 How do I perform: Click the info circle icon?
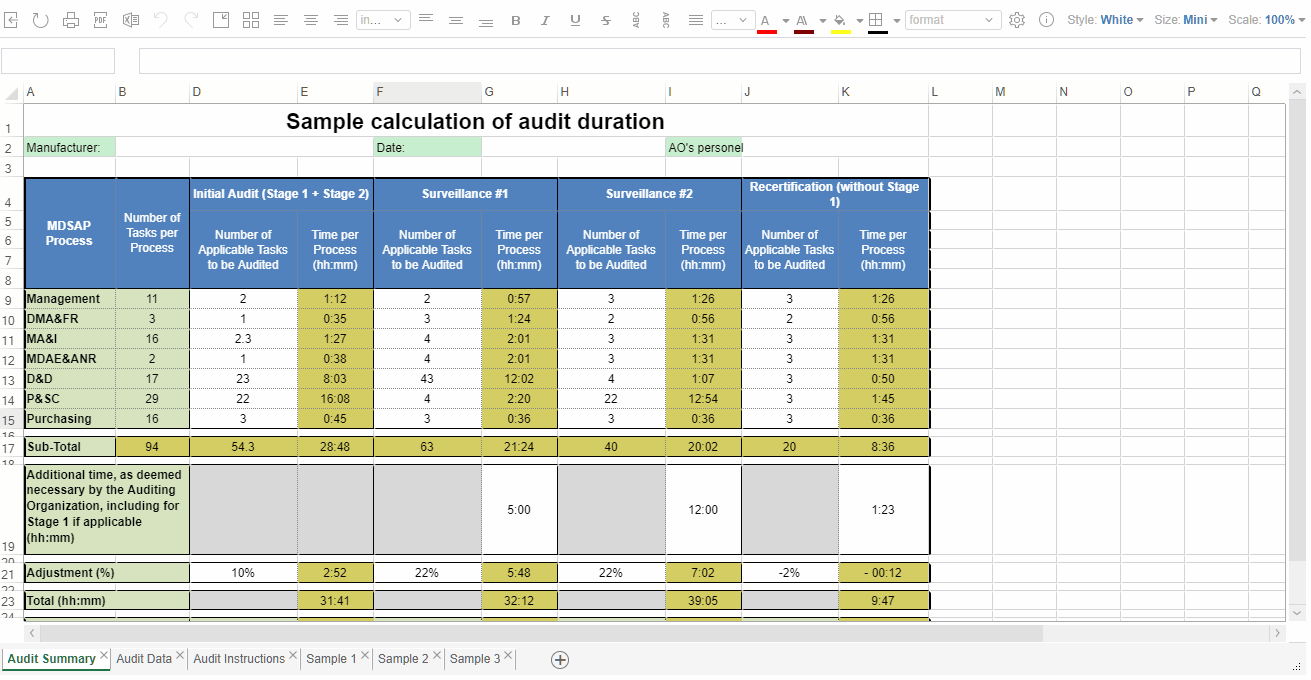click(x=1046, y=20)
